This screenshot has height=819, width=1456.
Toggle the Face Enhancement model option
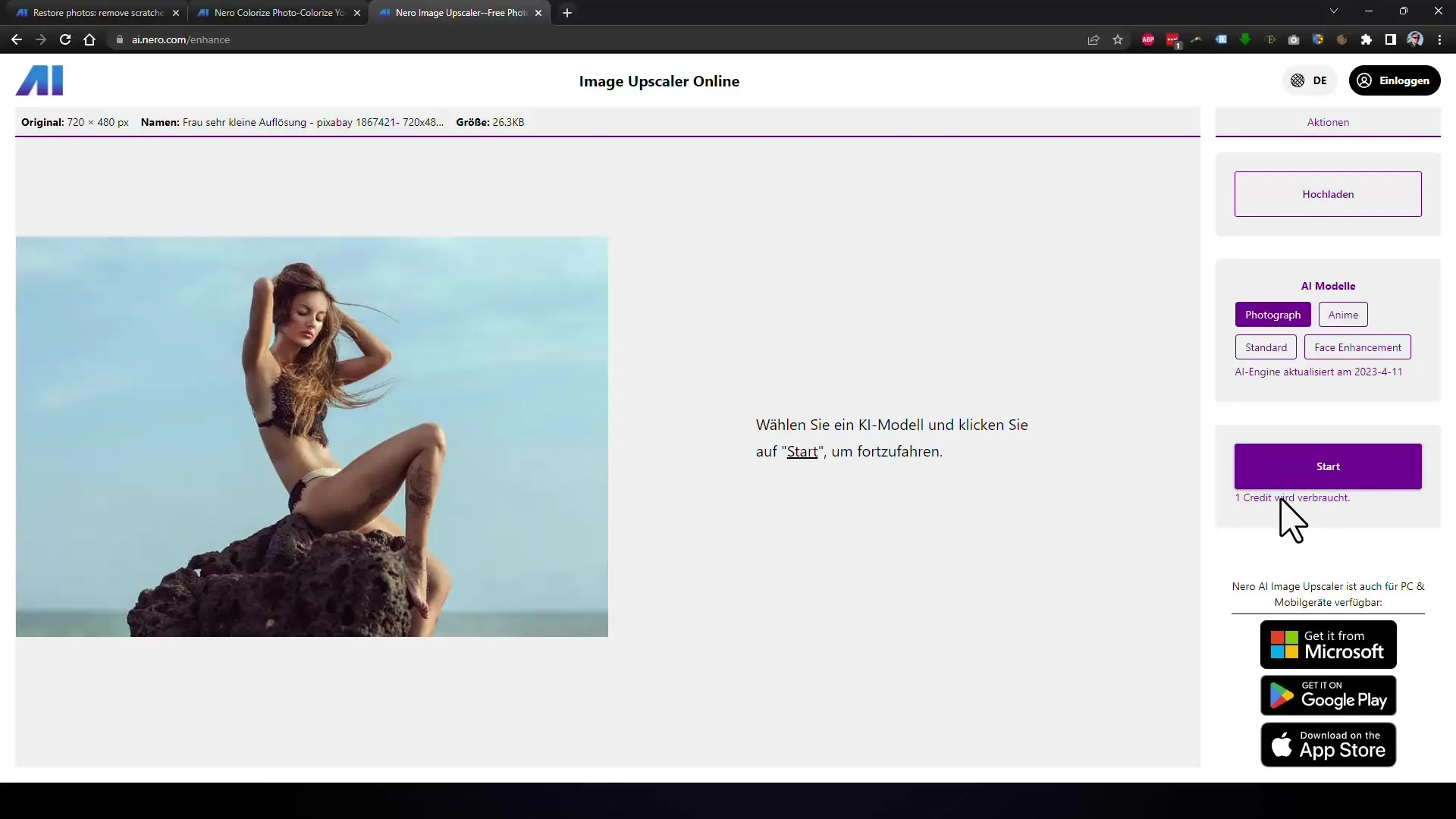(x=1357, y=346)
